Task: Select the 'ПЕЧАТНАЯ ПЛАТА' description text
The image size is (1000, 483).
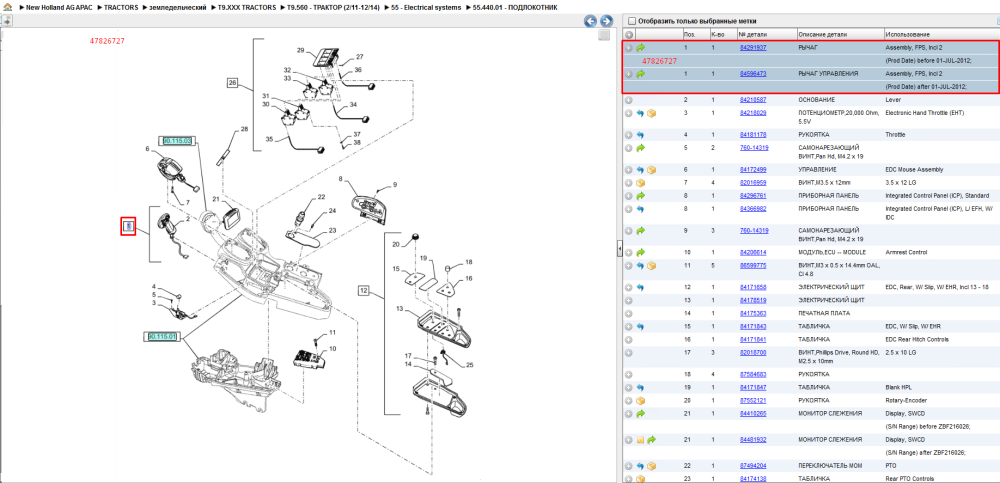Action: coord(827,314)
